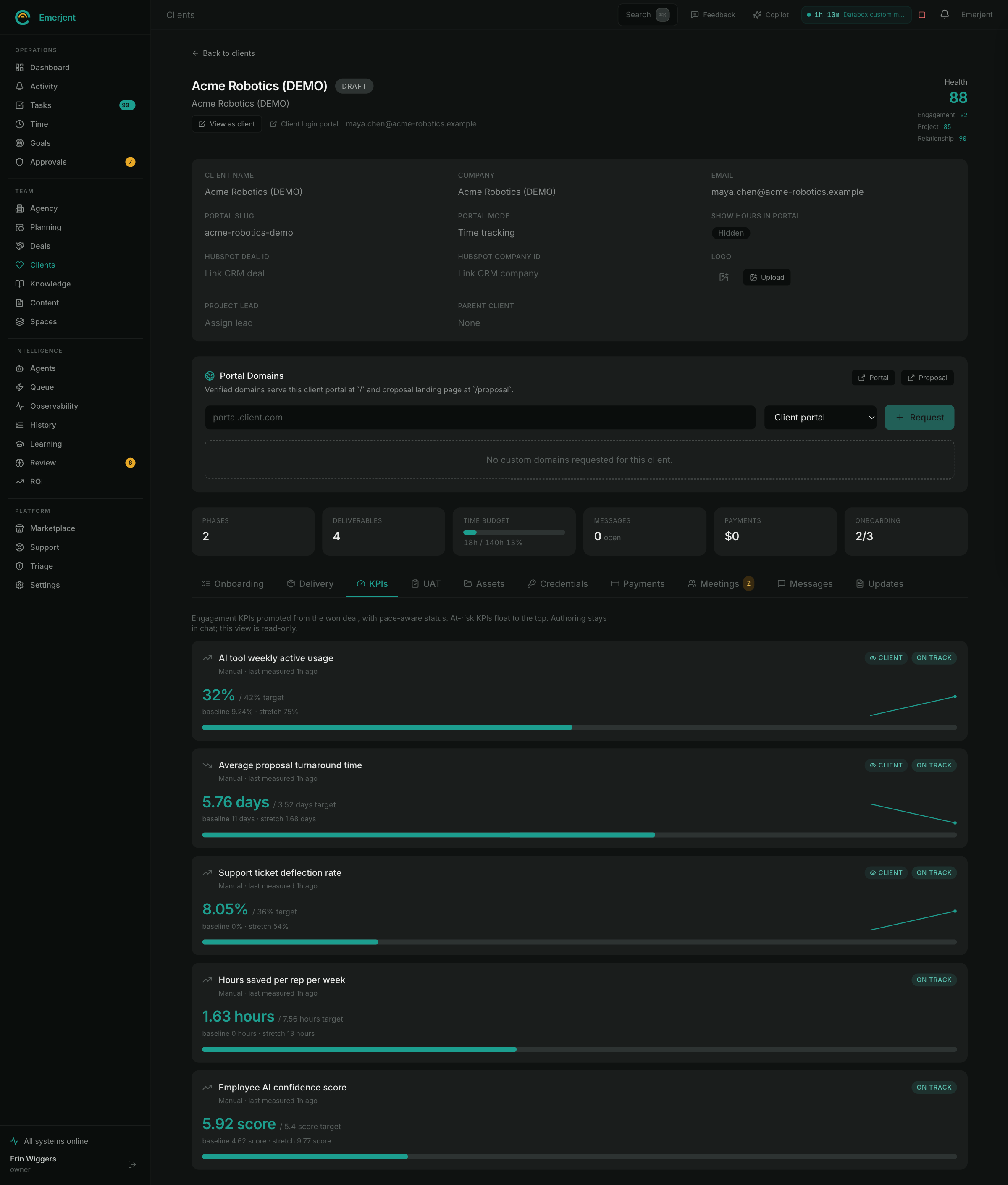Go back to clients list
This screenshot has height=1185, width=1008.
pyautogui.click(x=223, y=53)
